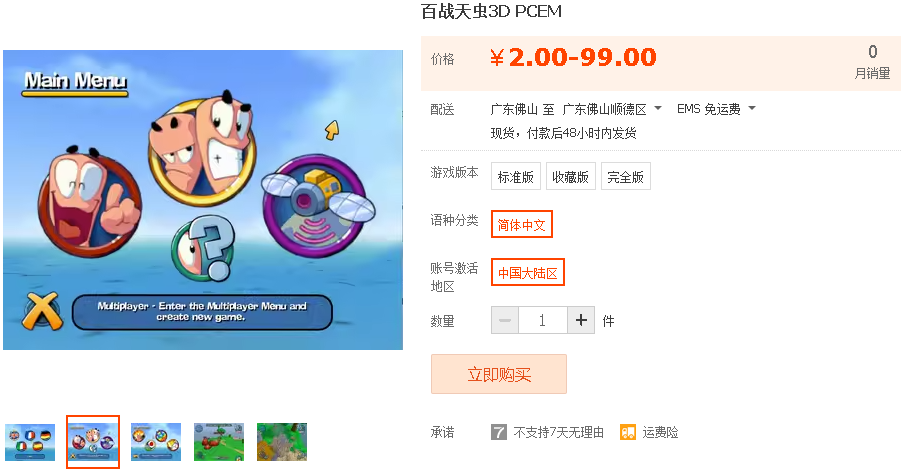Open the flags thumbnail image
Image resolution: width=904 pixels, height=472 pixels.
tap(30, 442)
